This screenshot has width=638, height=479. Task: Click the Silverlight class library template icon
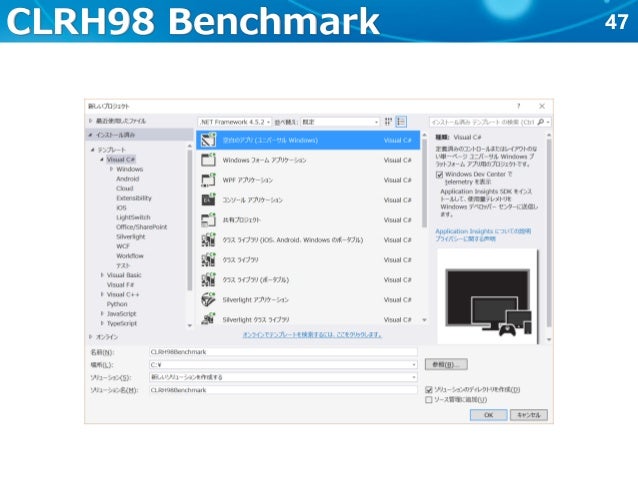208,319
